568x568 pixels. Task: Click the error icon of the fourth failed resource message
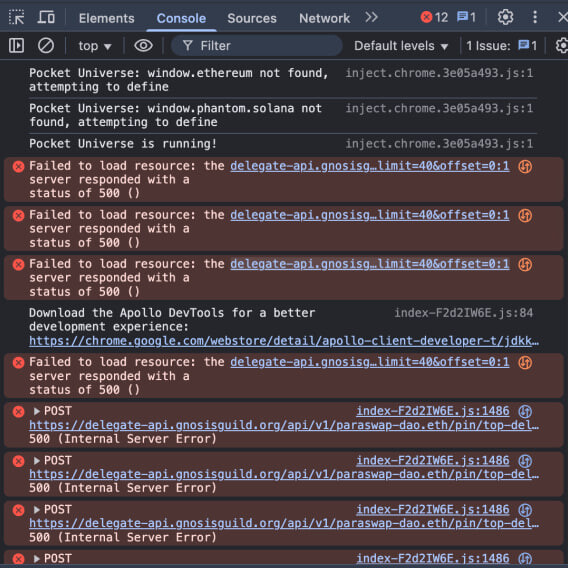[x=18, y=362]
